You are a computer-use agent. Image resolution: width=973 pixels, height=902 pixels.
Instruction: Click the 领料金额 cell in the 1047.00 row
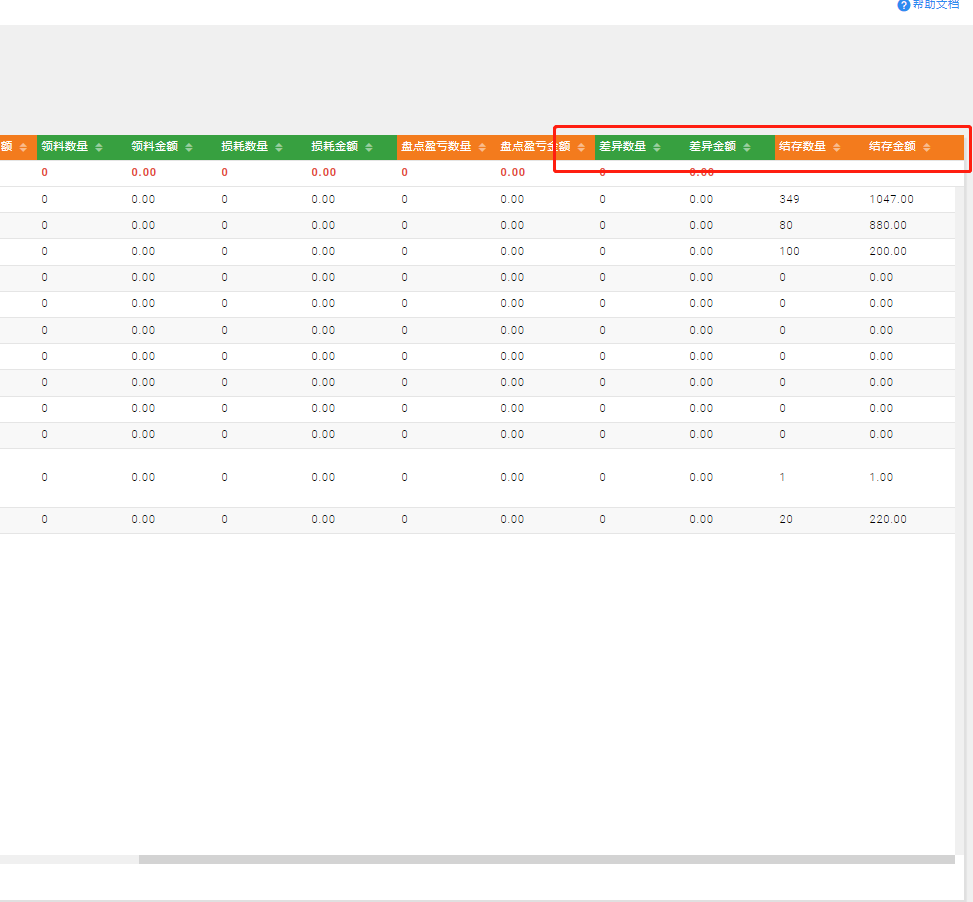143,199
